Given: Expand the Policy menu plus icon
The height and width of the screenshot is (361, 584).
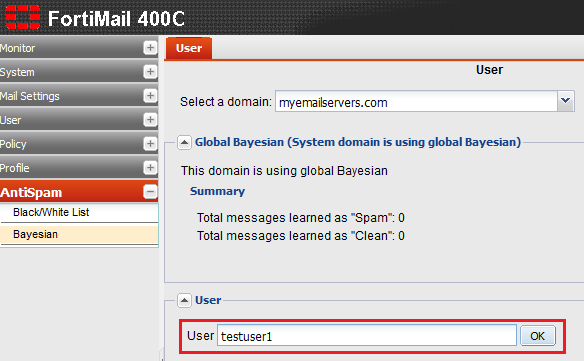Looking at the screenshot, I should tap(150, 143).
